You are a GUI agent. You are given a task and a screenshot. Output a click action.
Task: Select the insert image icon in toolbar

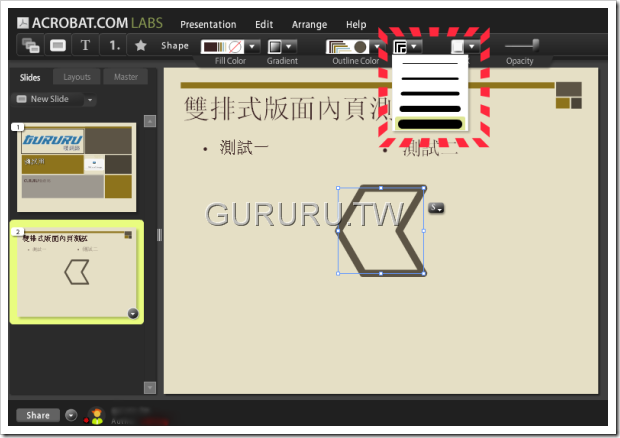[x=31, y=45]
